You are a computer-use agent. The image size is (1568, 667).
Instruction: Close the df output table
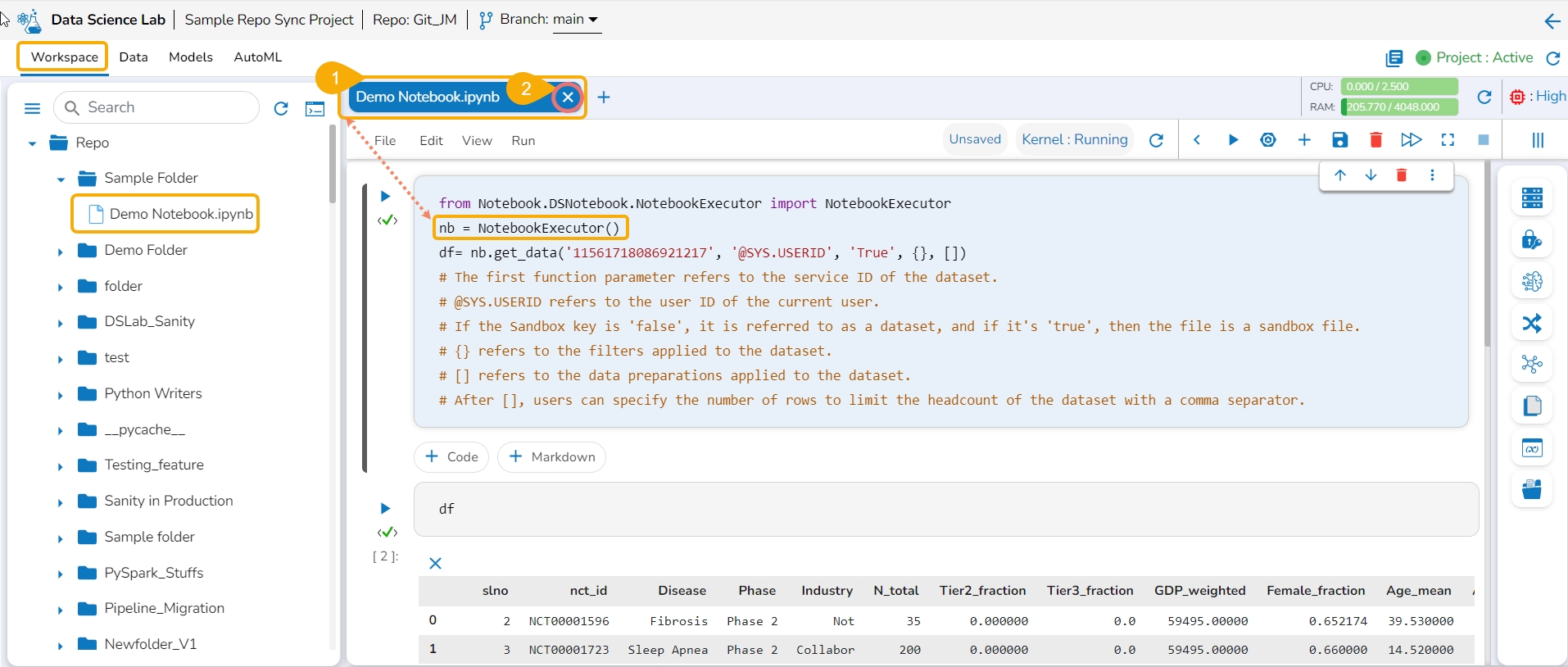tap(436, 563)
